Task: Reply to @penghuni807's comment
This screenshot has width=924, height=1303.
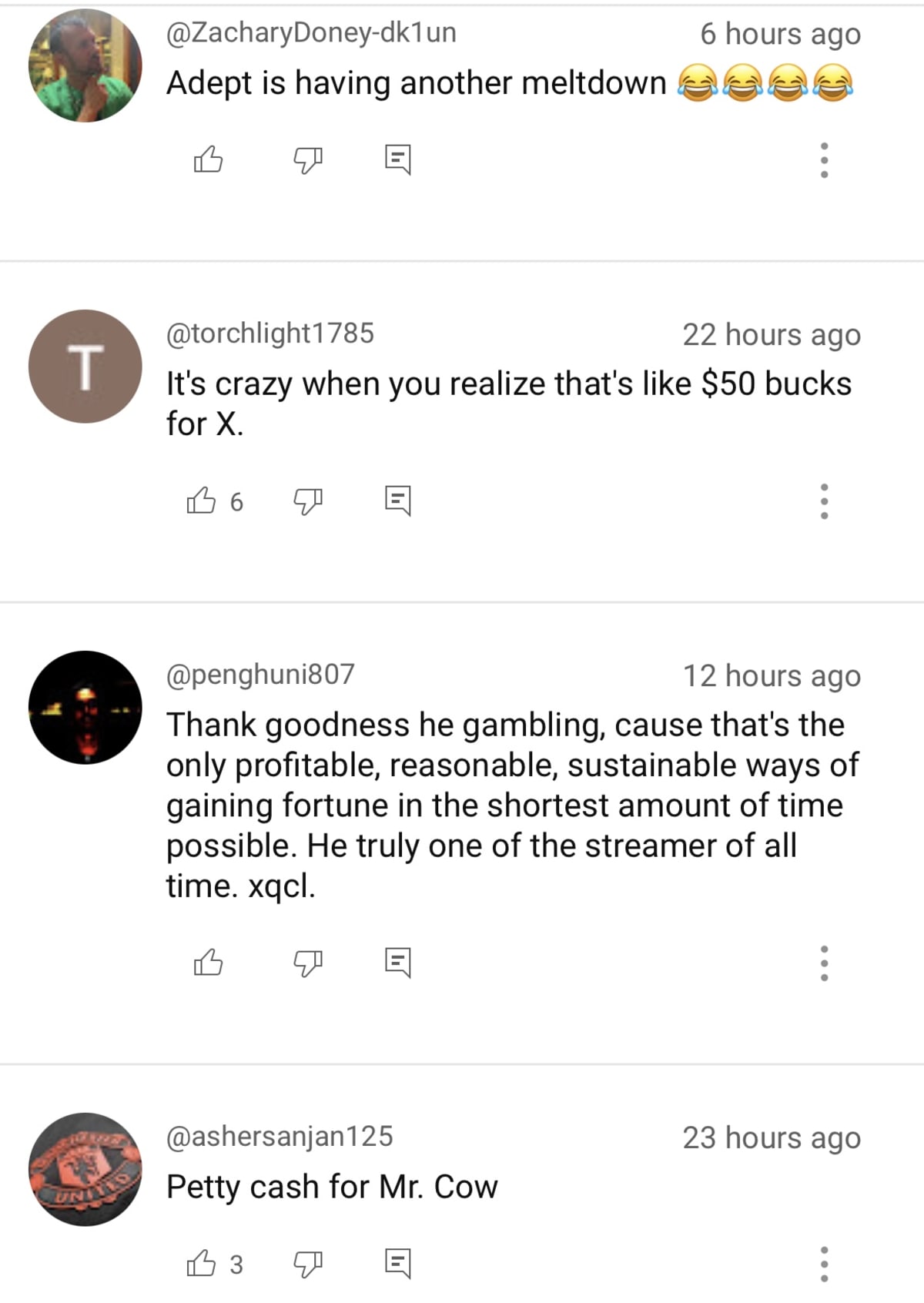Action: click(x=398, y=962)
